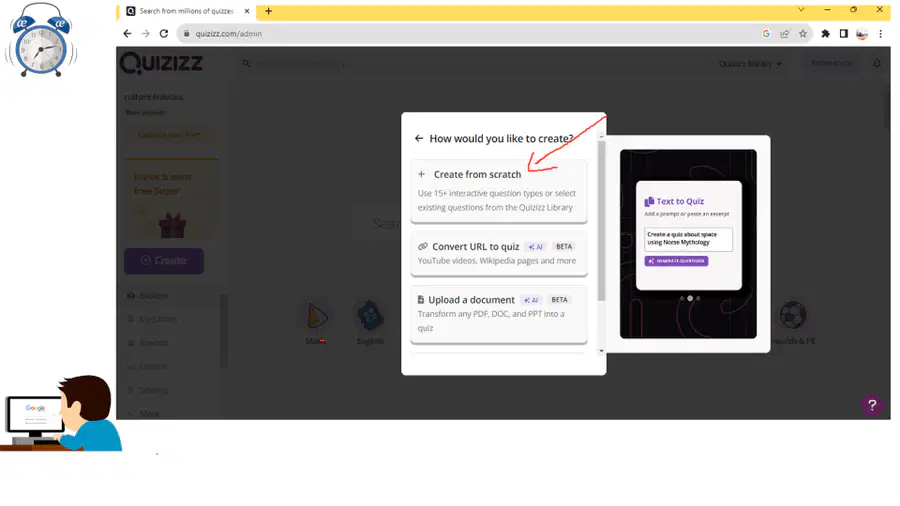Bookmark the page with the star icon

coord(803,34)
